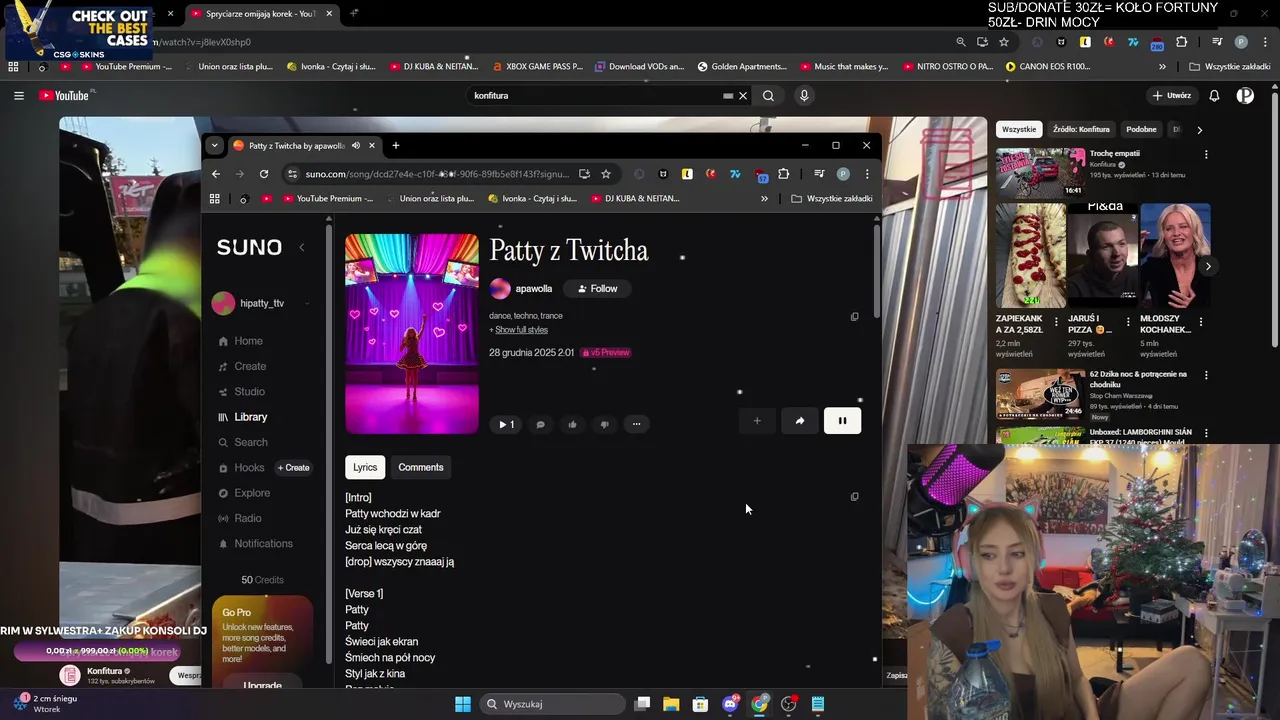Open hipatty_ttv account dropdown

coord(262,303)
